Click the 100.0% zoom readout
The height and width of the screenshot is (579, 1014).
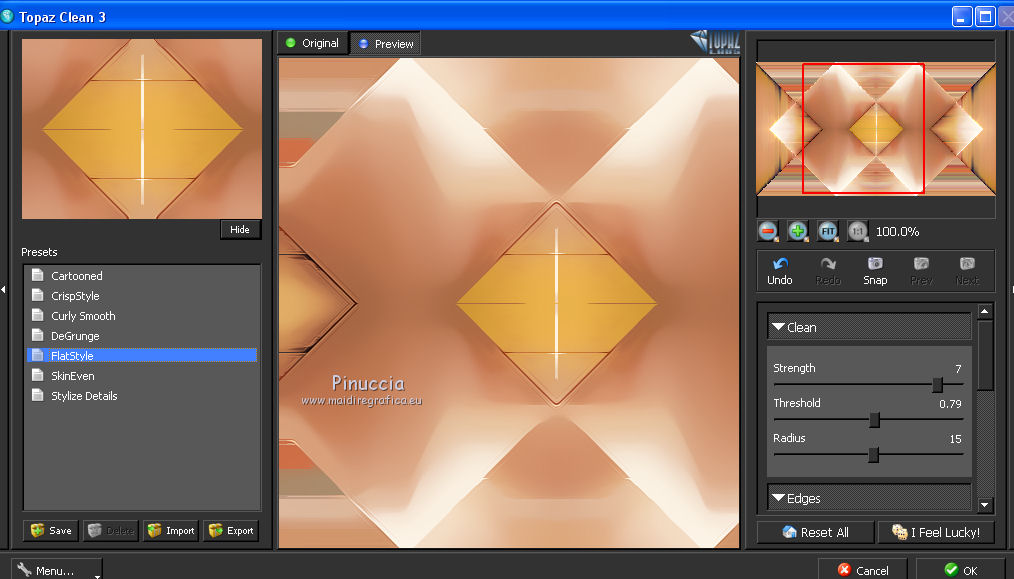pos(897,232)
